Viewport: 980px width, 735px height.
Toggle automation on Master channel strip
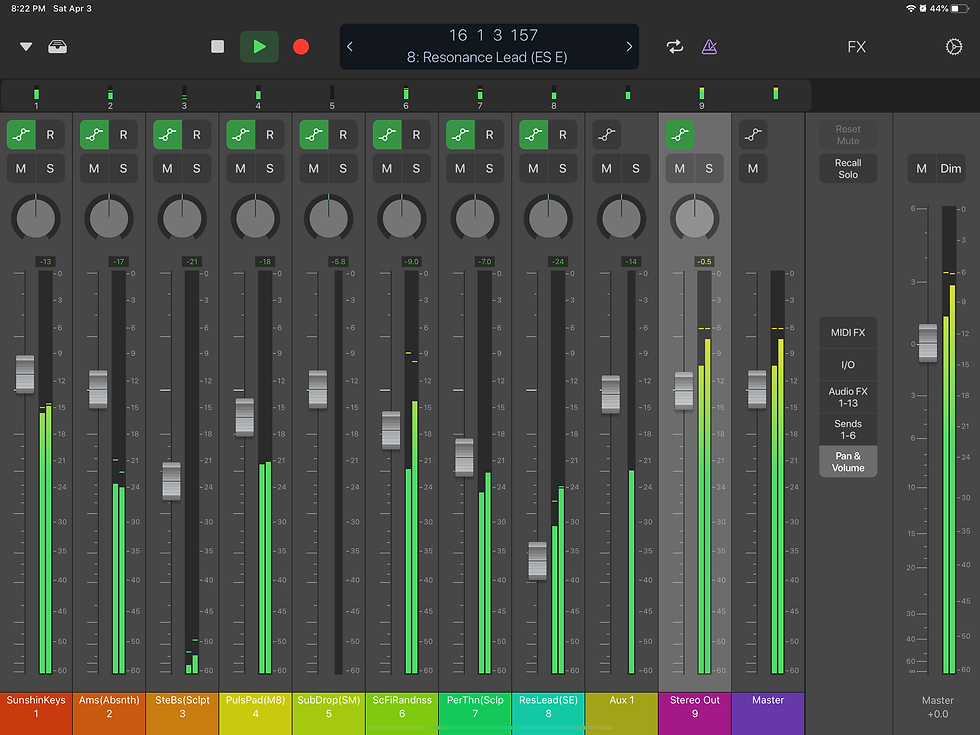tap(753, 134)
